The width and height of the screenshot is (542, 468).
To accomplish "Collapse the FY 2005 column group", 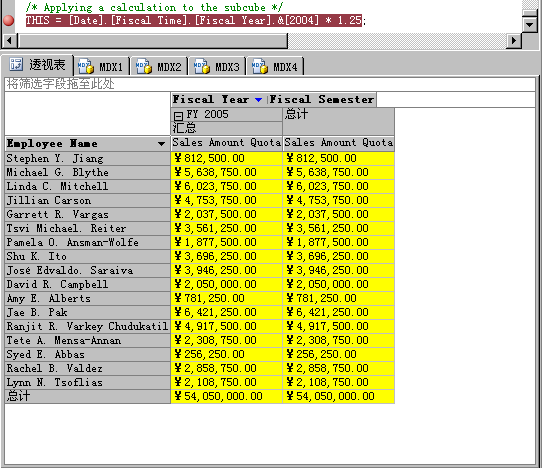I will [x=178, y=116].
